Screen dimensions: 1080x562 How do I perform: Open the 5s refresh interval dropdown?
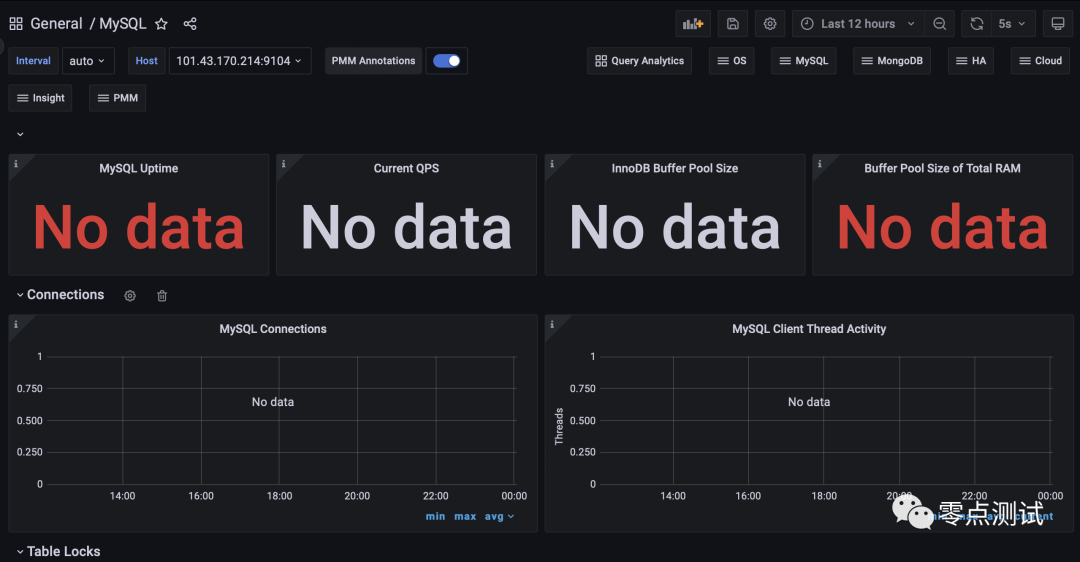point(1012,24)
